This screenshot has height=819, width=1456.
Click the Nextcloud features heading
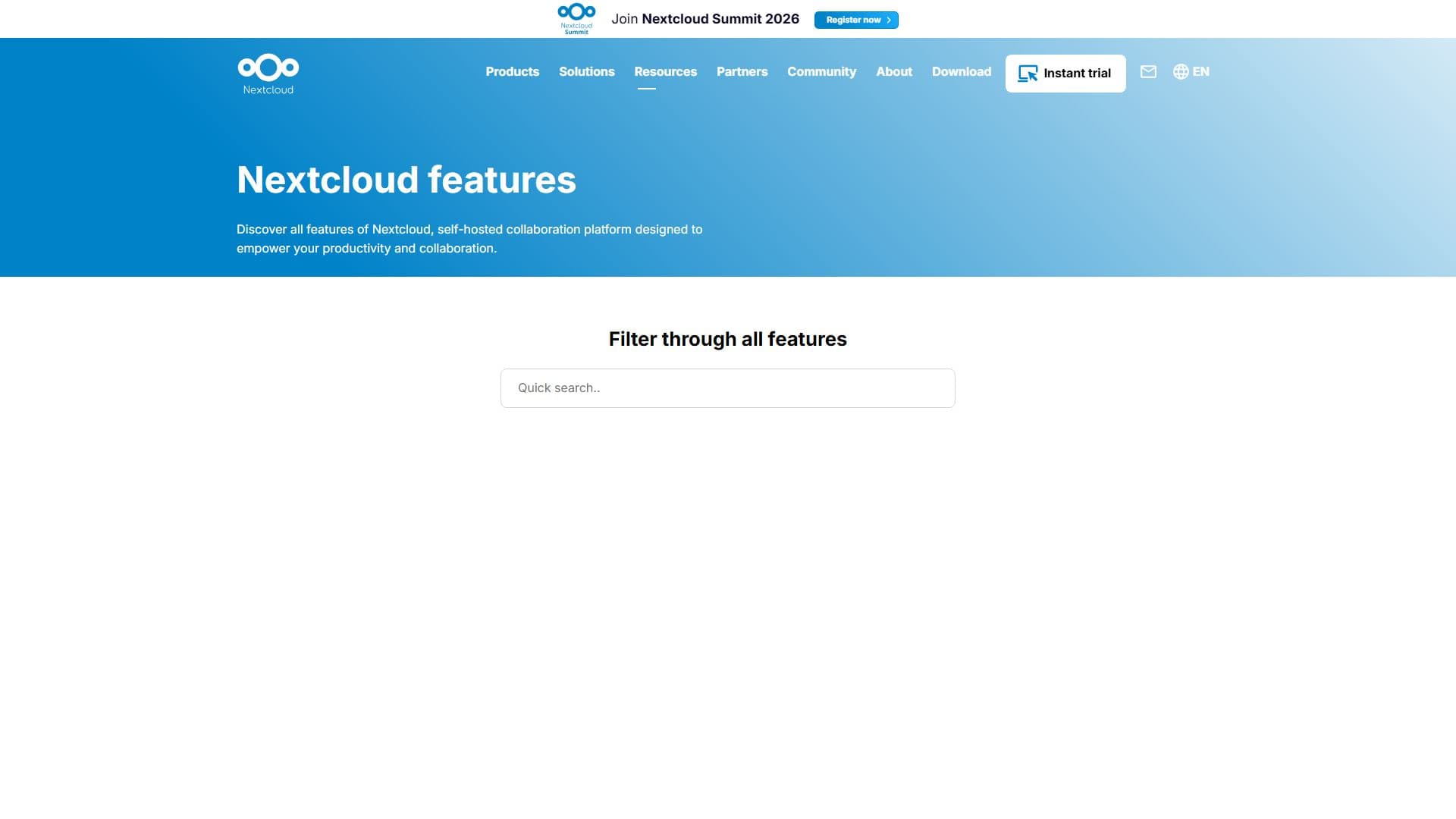coord(406,180)
